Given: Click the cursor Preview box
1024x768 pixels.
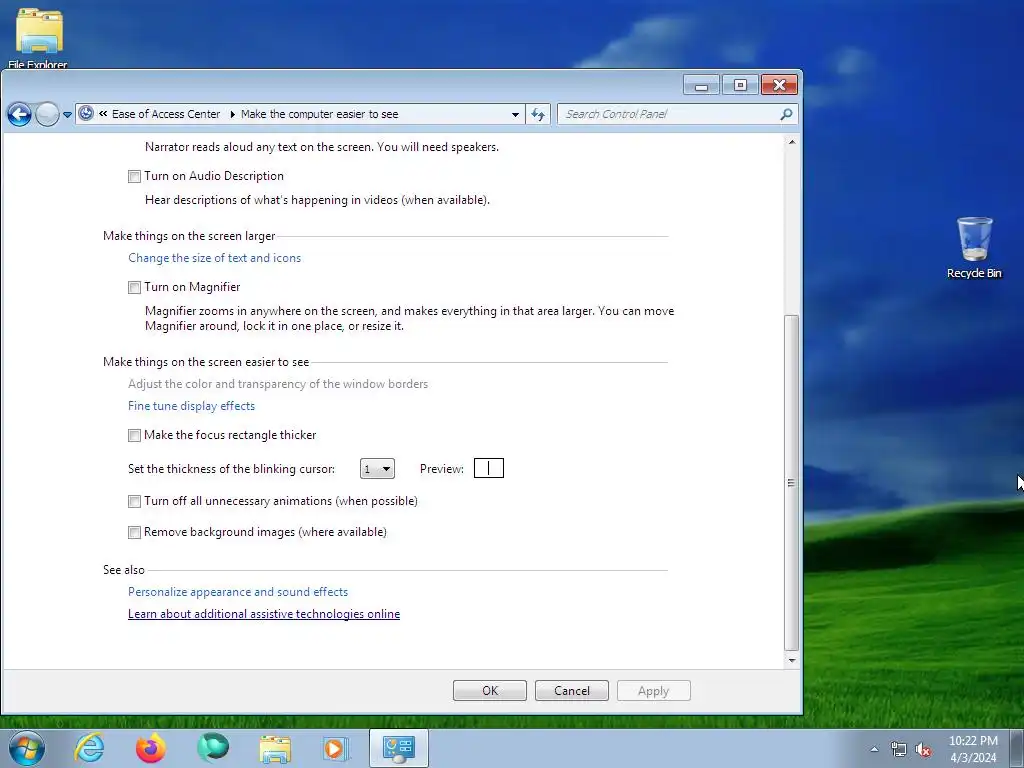Looking at the screenshot, I should coord(488,468).
